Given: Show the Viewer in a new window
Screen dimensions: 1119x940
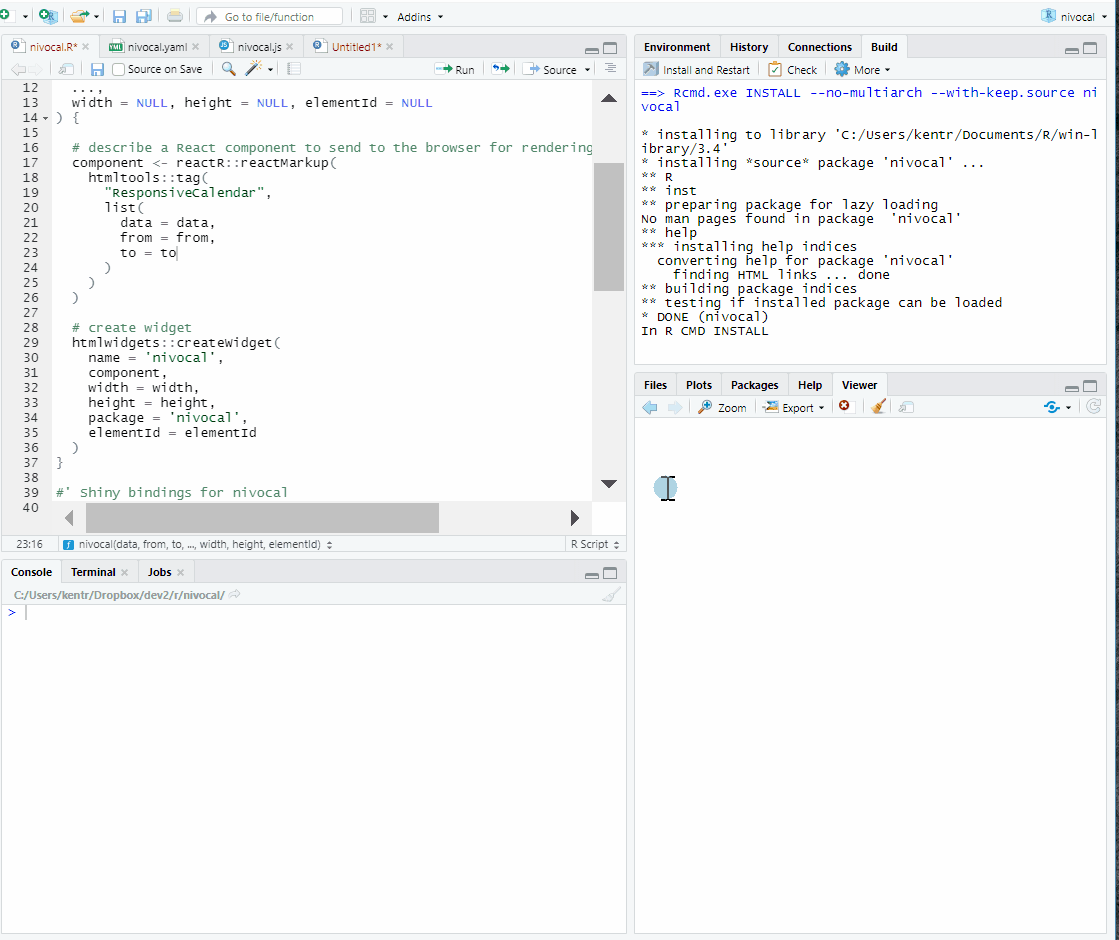Looking at the screenshot, I should (x=906, y=407).
